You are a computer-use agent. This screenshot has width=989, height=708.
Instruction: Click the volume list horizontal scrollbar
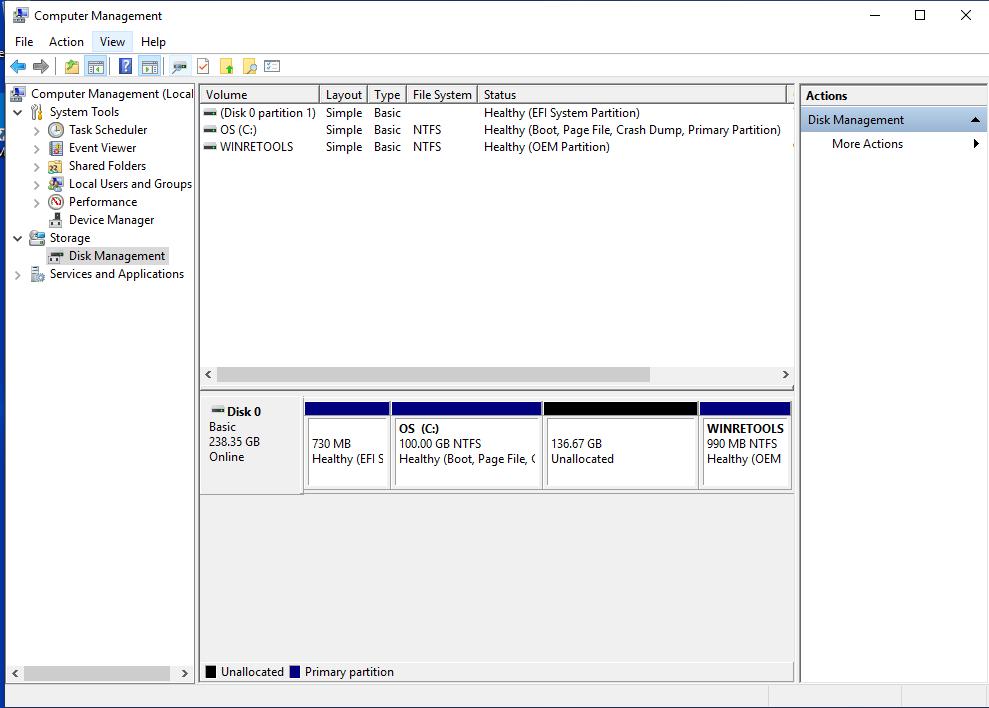[433, 374]
